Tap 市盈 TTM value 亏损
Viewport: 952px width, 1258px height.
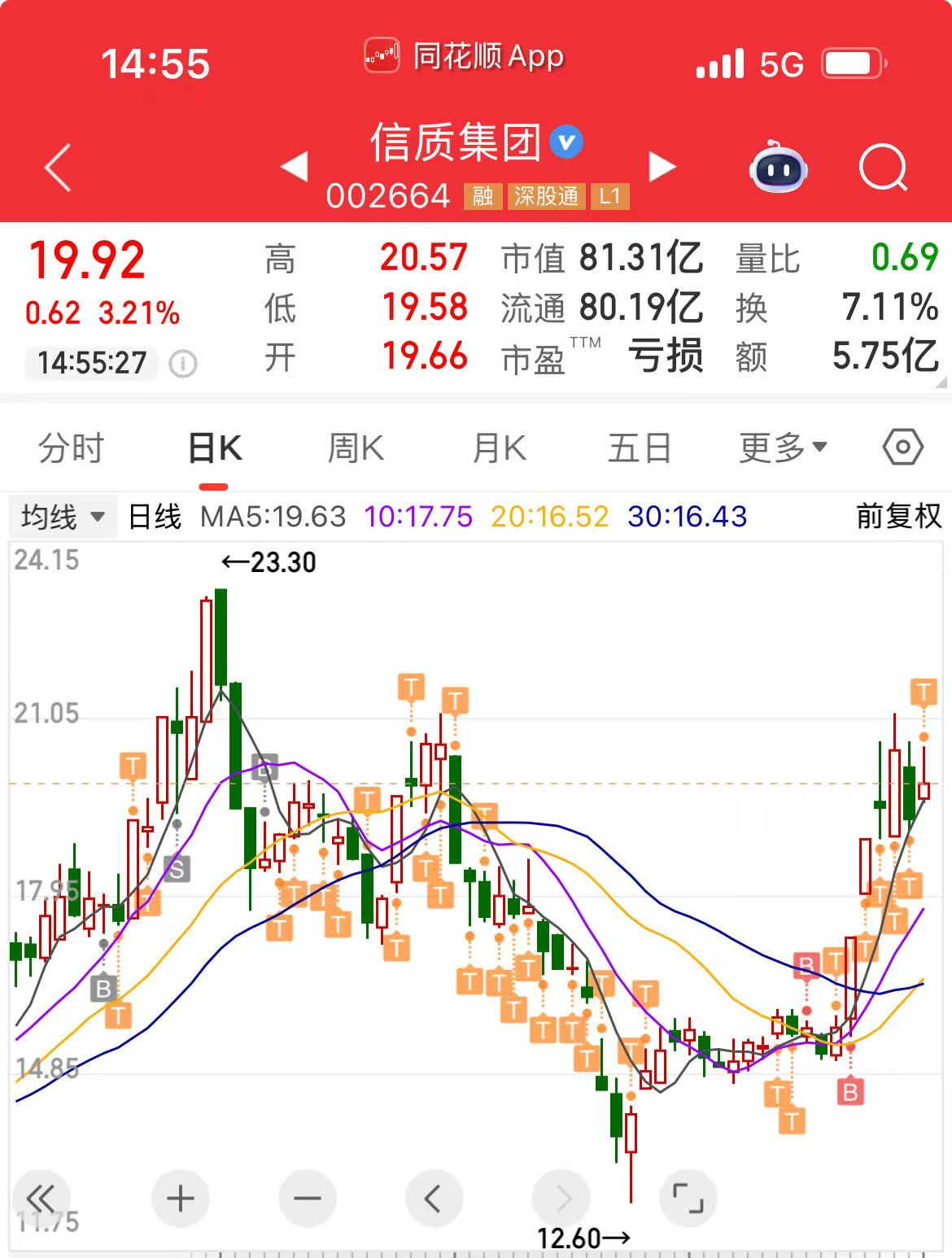[666, 356]
